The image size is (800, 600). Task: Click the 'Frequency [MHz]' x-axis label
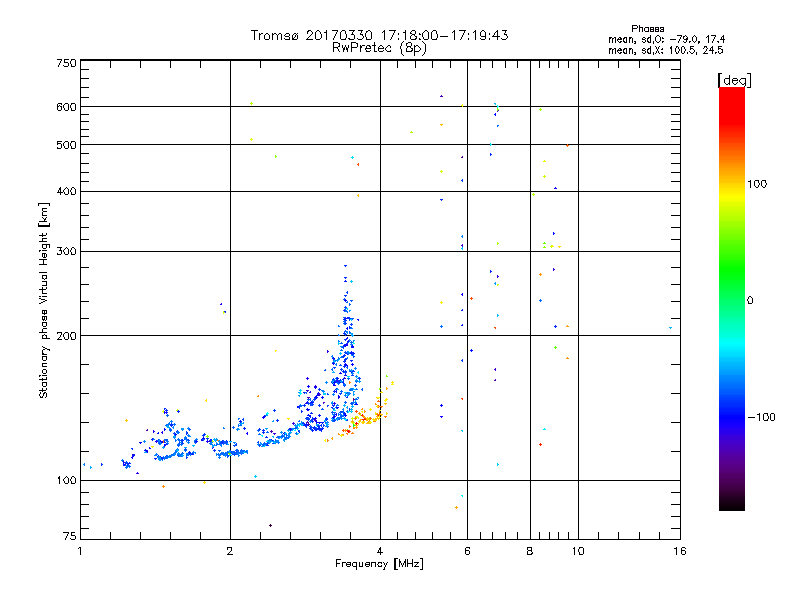379,564
